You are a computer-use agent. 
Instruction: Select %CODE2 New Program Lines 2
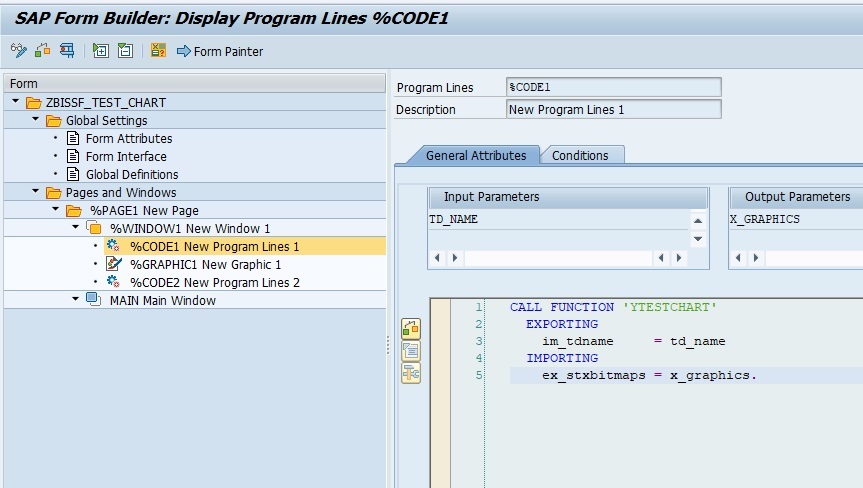click(215, 283)
